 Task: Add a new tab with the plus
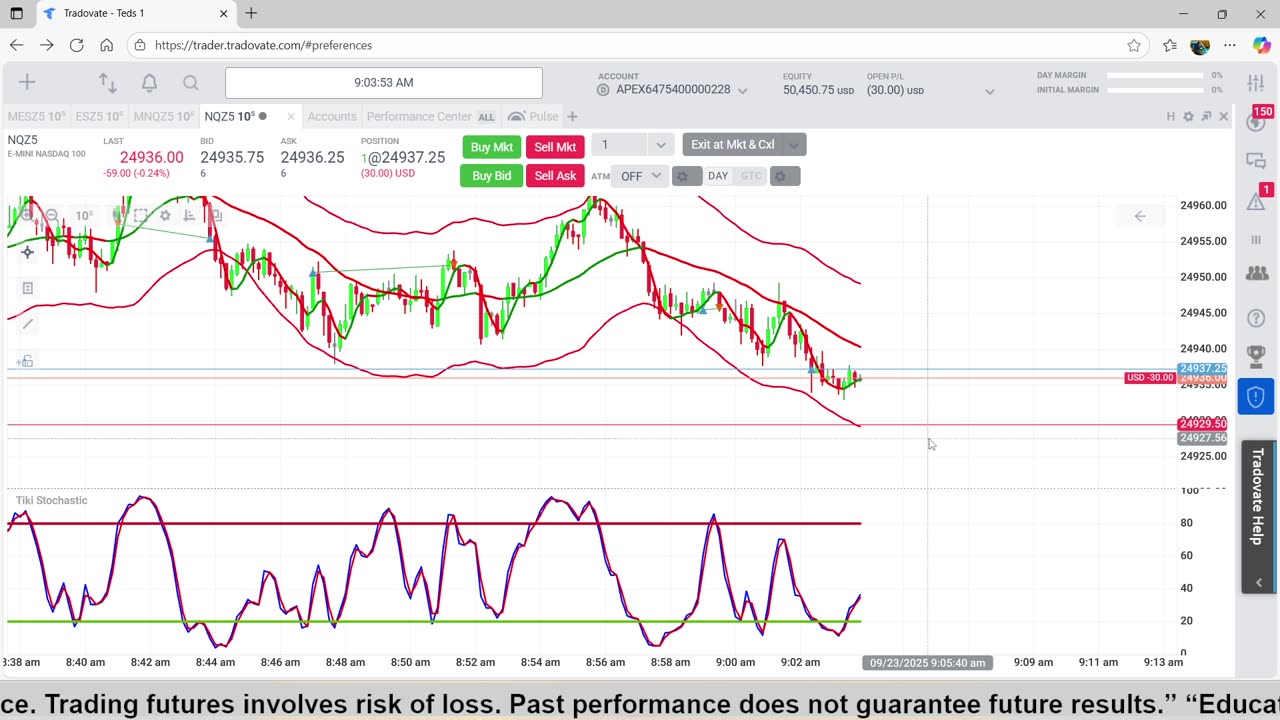point(572,117)
